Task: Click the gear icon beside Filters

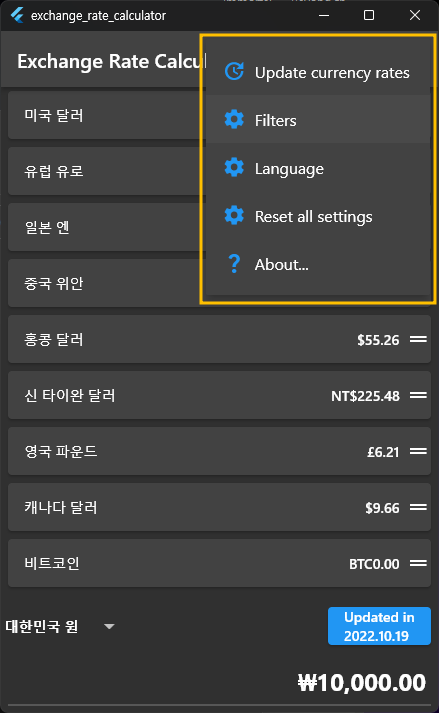Action: [234, 120]
